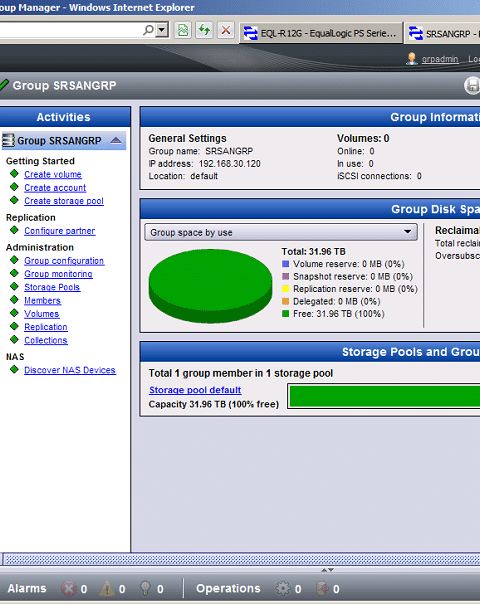Open the Volumes link under Administration

tap(42, 314)
